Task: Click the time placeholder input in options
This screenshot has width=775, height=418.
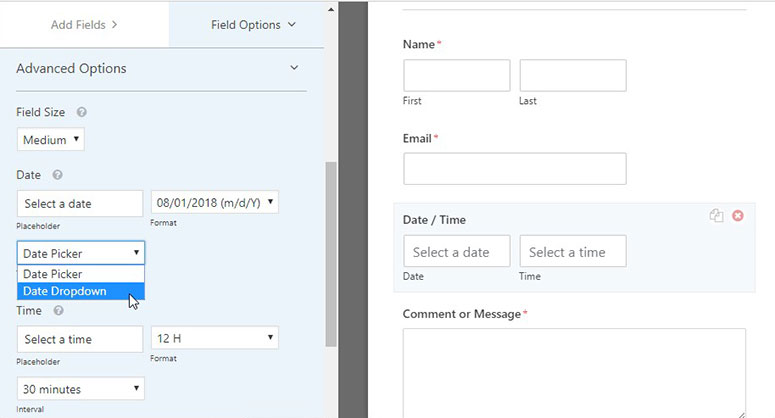Action: click(80, 339)
